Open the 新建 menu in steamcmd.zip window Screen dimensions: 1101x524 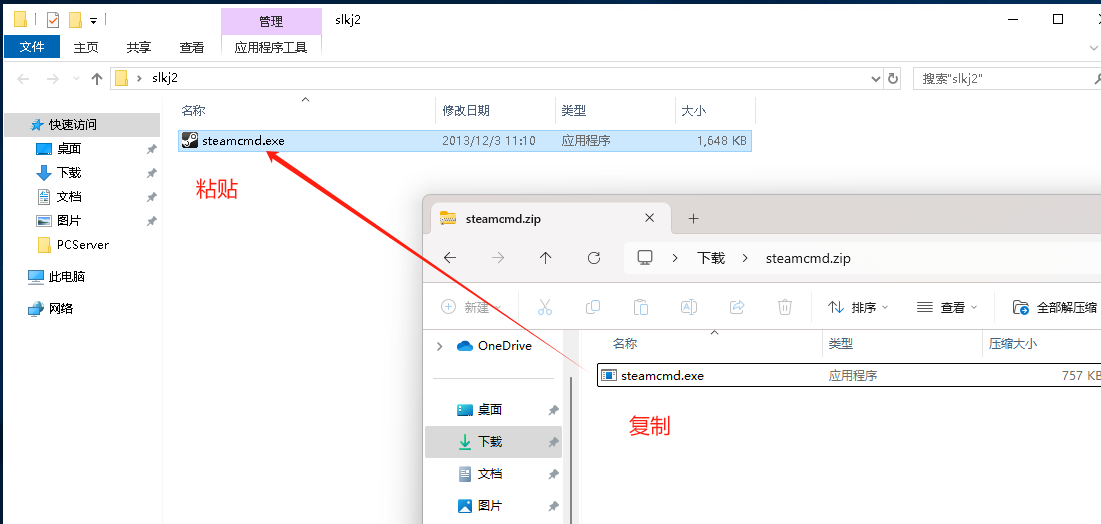tap(470, 307)
